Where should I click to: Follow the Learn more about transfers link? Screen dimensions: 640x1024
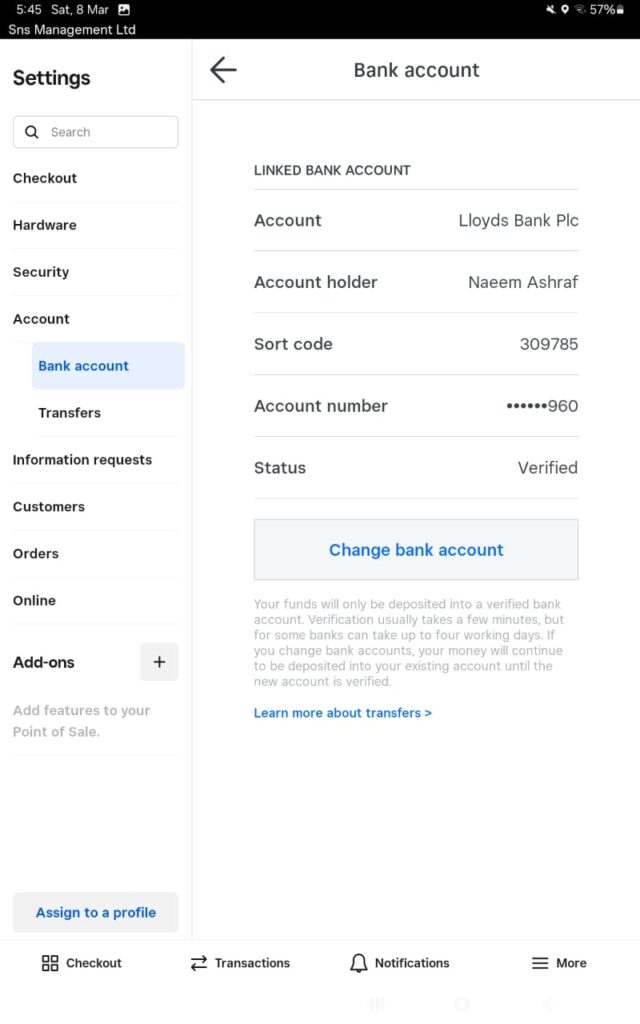(x=343, y=713)
